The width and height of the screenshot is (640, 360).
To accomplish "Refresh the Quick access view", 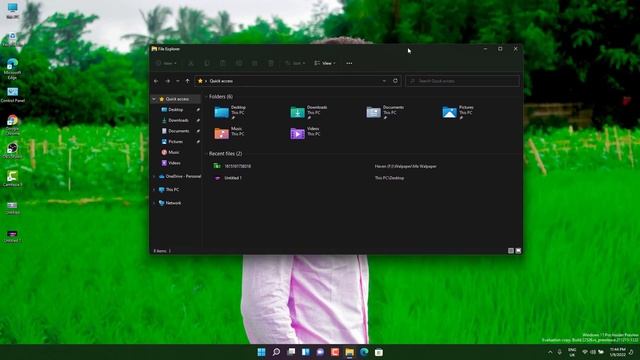I will (395, 81).
